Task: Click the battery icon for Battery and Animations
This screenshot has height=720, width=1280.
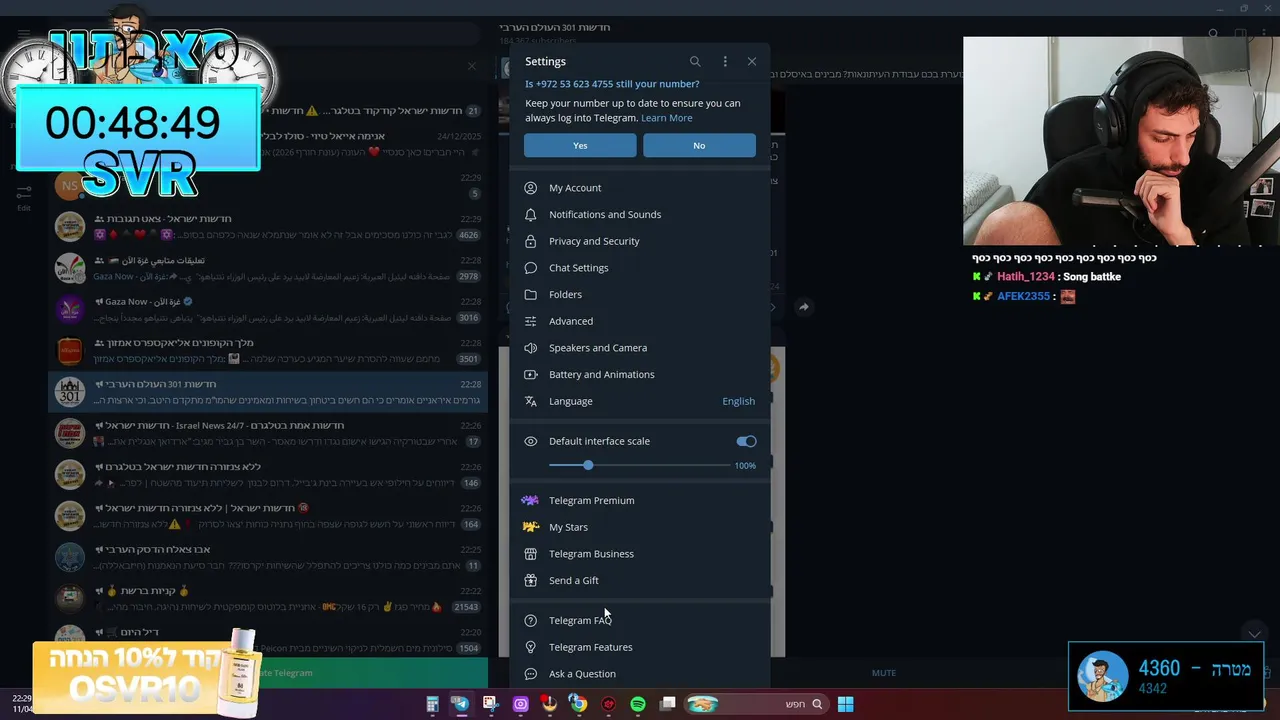Action: point(530,374)
